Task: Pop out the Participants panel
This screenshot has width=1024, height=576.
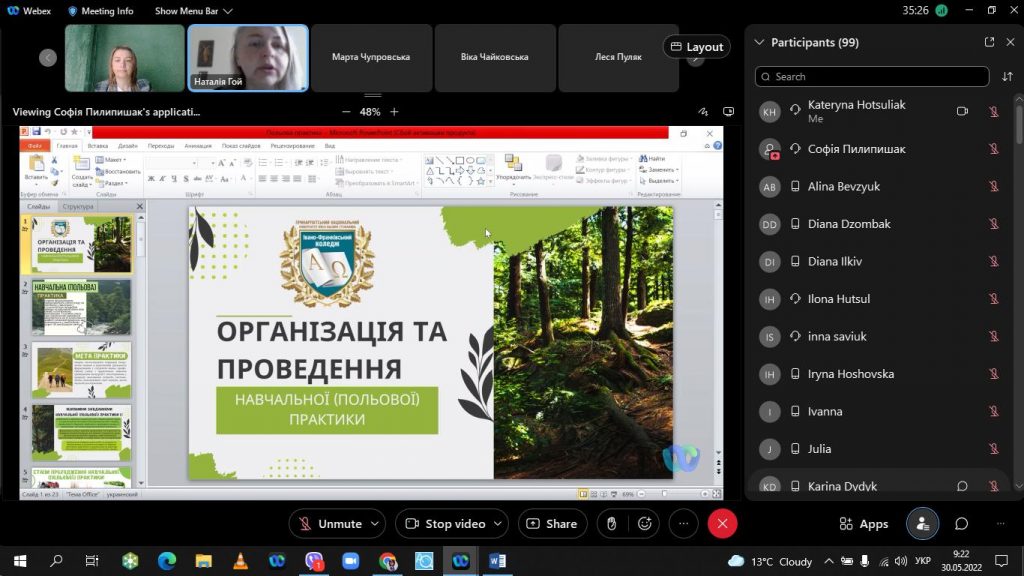Action: pyautogui.click(x=989, y=42)
